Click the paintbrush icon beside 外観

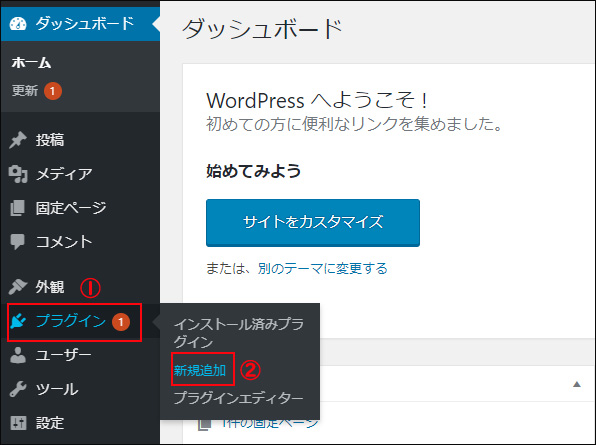17,287
